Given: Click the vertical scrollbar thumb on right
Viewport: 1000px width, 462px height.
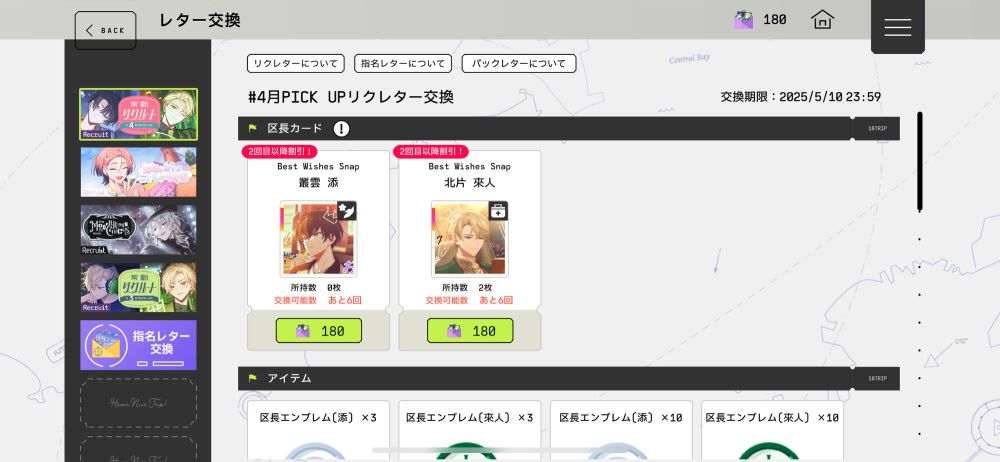Looking at the screenshot, I should pyautogui.click(x=919, y=161).
